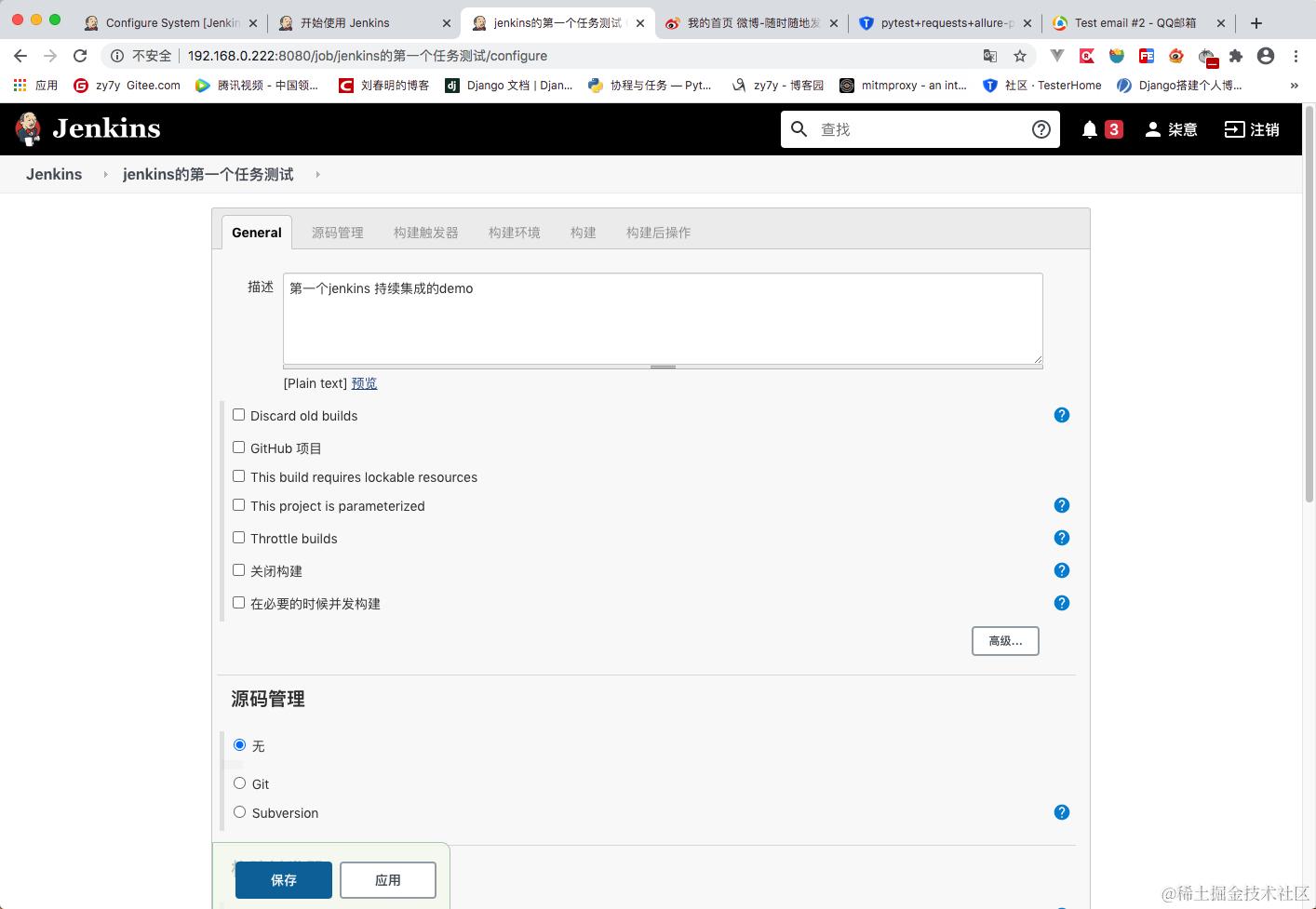This screenshot has width=1316, height=909.
Task: Open new browser tab with plus icon
Action: pyautogui.click(x=1256, y=22)
